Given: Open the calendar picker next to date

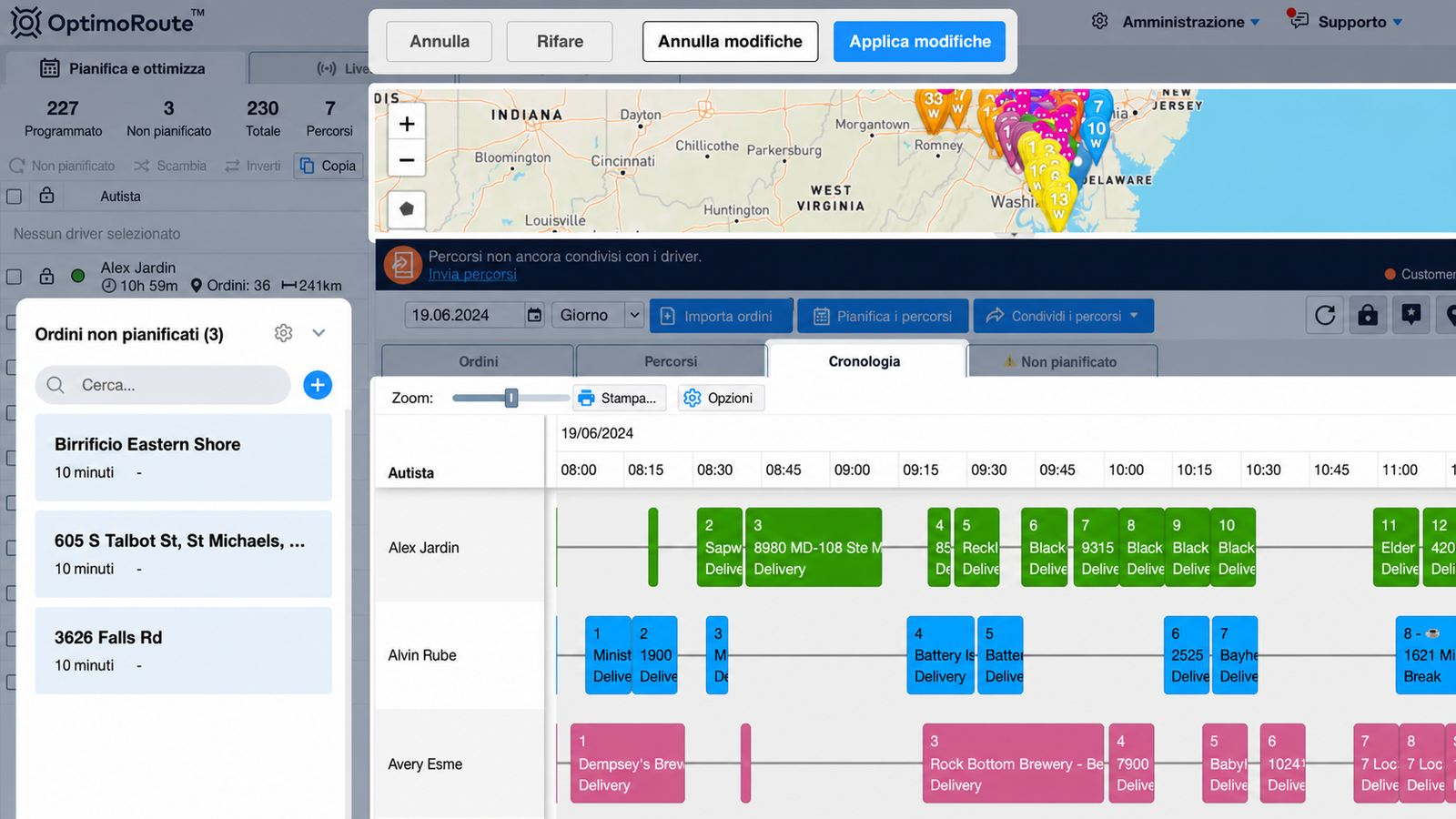Looking at the screenshot, I should (x=534, y=315).
